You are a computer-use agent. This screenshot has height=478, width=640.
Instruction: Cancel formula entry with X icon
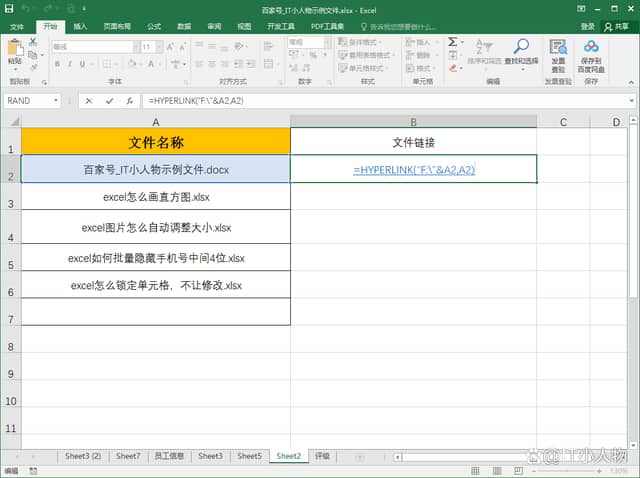pyautogui.click(x=89, y=101)
